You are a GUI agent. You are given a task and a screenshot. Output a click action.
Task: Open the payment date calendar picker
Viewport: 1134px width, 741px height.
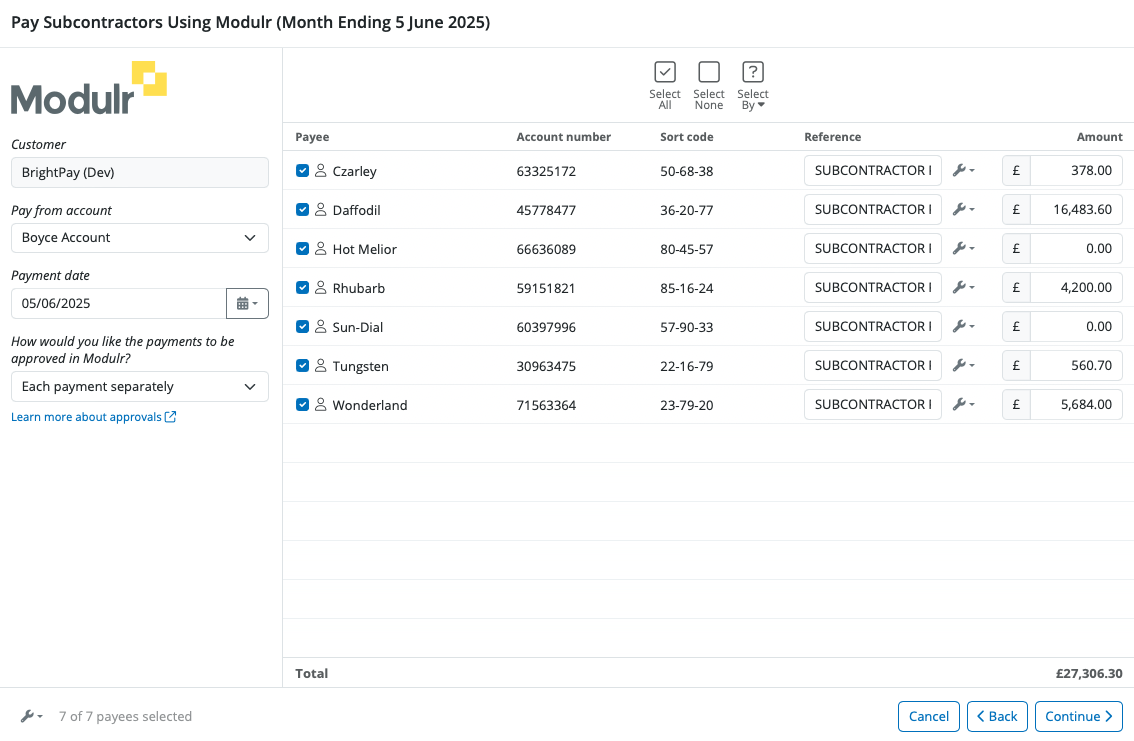247,303
